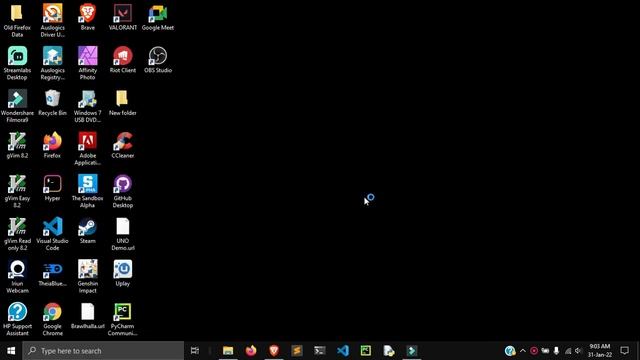Select the OBS Studio icon

(158, 60)
